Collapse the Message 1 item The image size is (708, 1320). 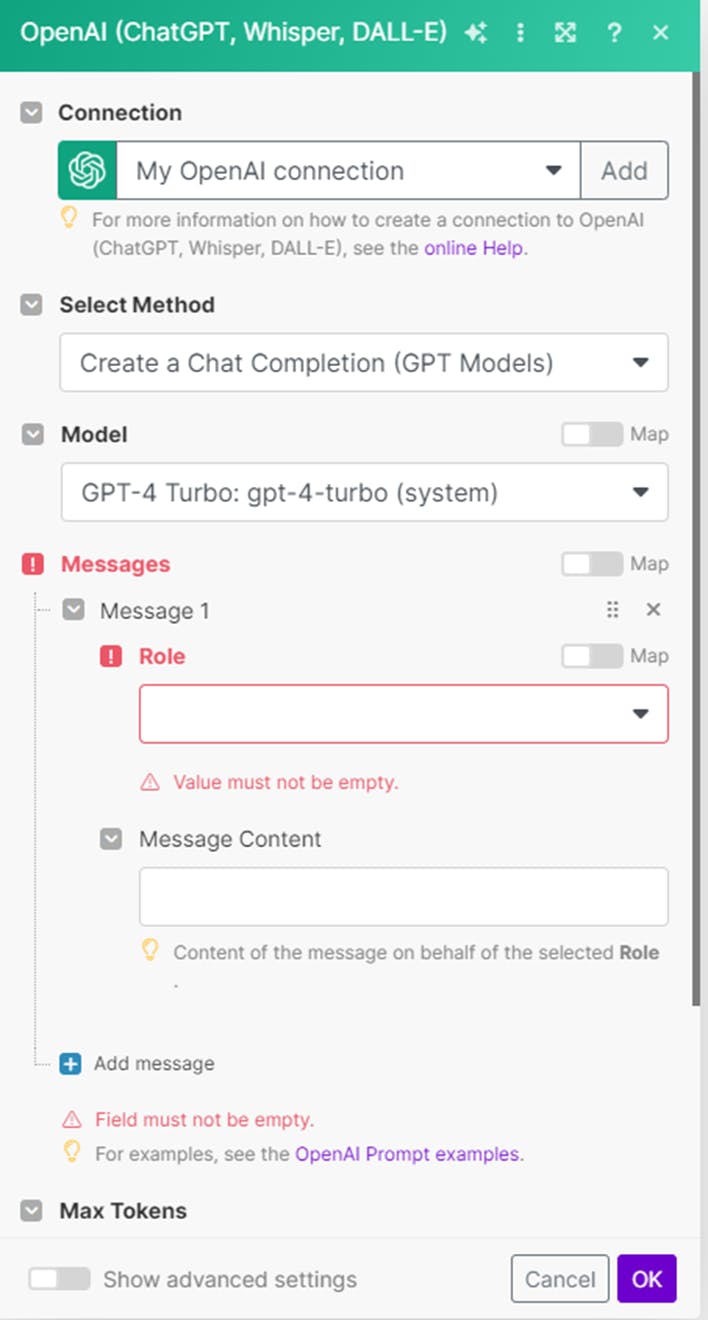(x=73, y=610)
